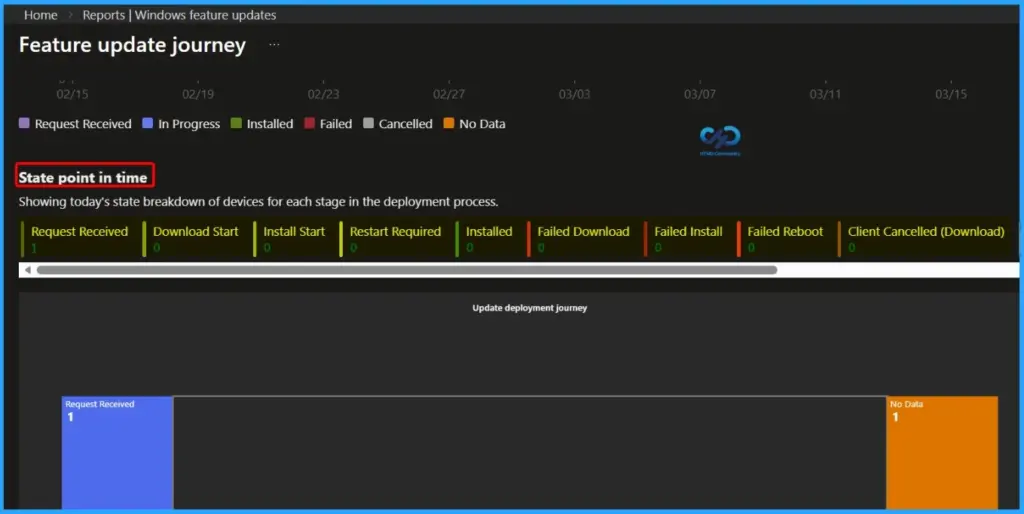Click the 02/27 date axis label

449,94
